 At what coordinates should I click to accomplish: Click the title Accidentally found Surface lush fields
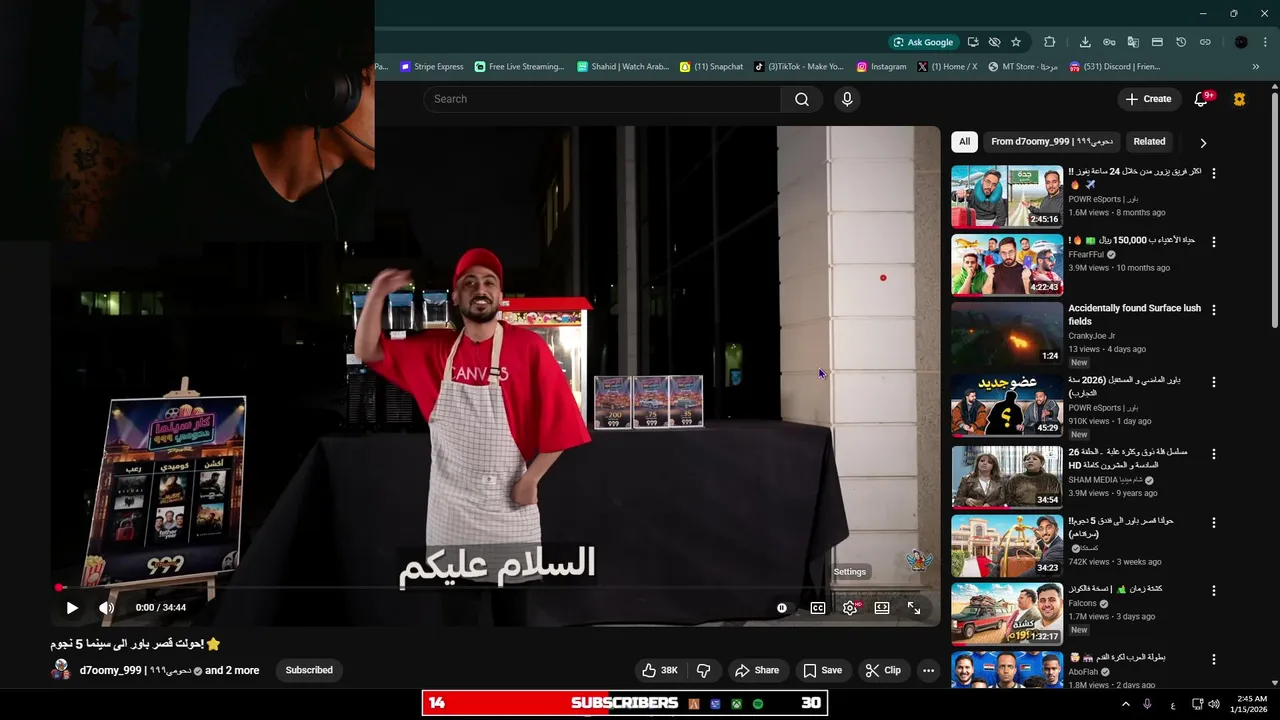pyautogui.click(x=1134, y=315)
